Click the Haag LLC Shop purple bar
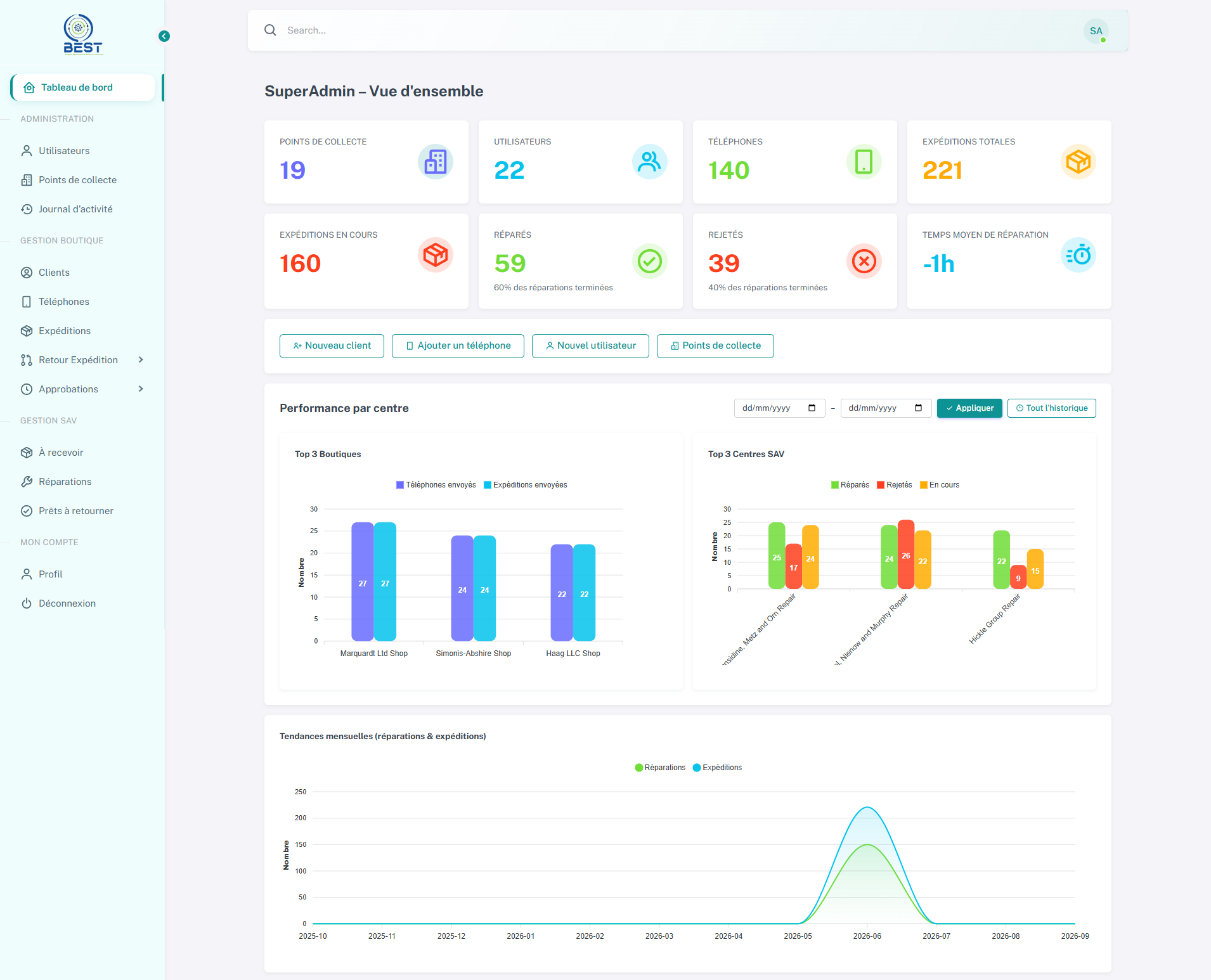The height and width of the screenshot is (980, 1211). pos(562,593)
